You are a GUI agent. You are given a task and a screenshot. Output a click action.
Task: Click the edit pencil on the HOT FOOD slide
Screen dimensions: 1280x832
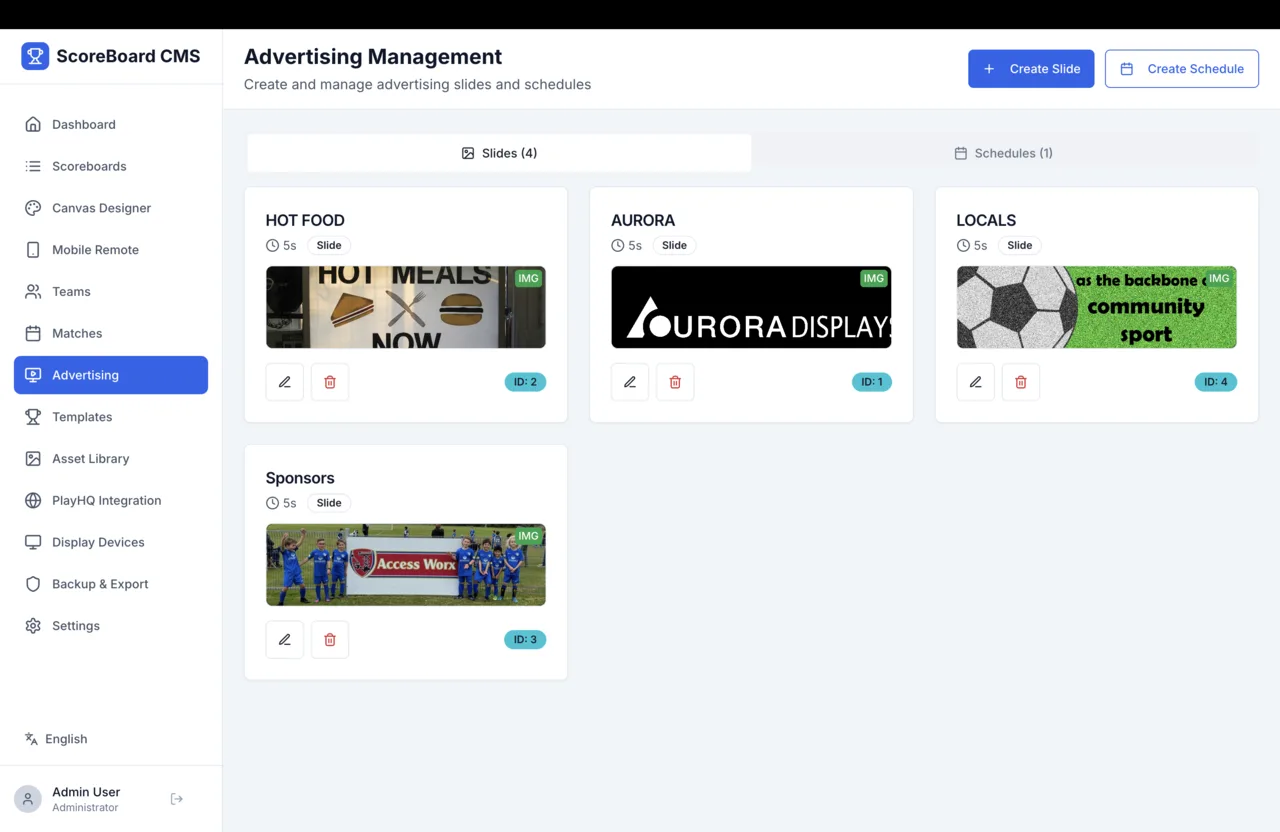click(284, 381)
